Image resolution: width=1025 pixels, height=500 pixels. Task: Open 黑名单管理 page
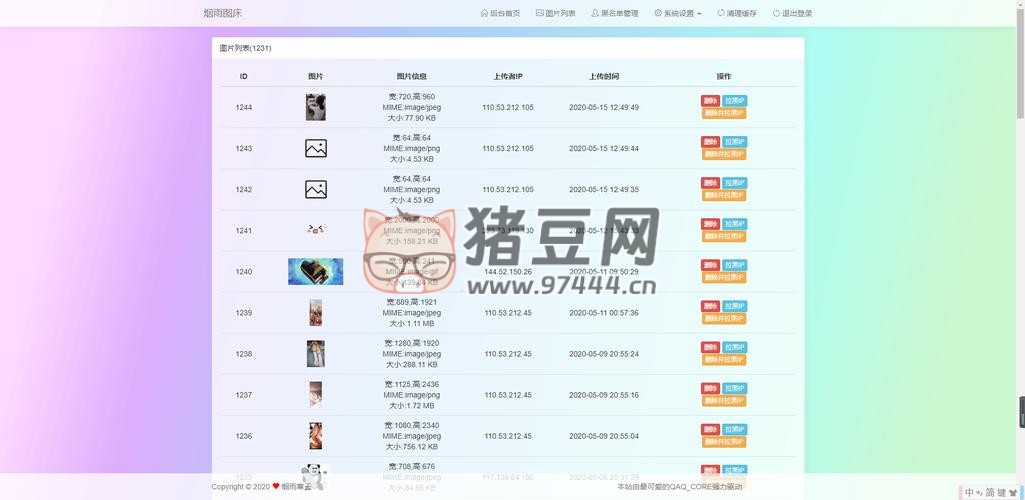(614, 13)
